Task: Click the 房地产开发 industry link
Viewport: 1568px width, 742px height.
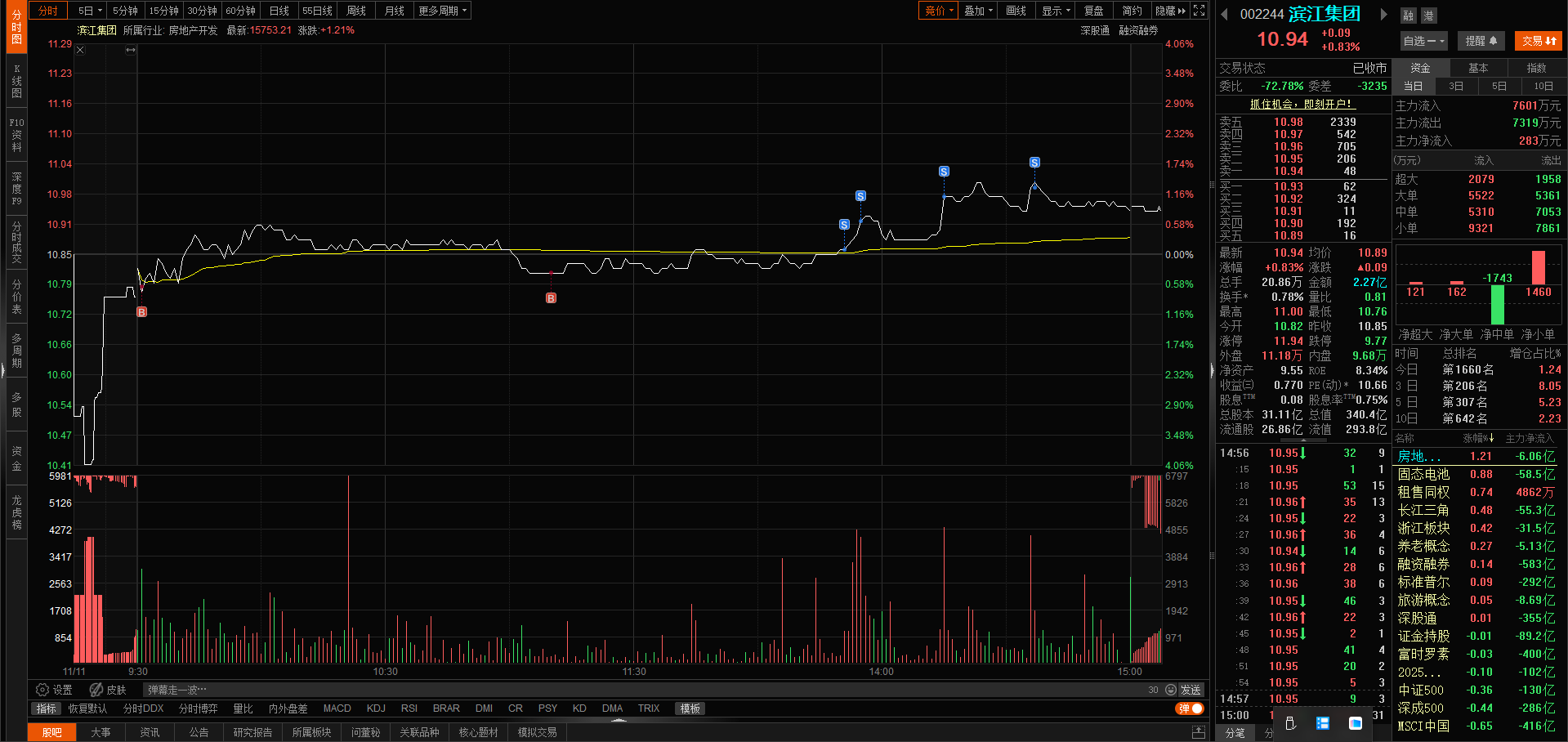Action: click(x=193, y=30)
